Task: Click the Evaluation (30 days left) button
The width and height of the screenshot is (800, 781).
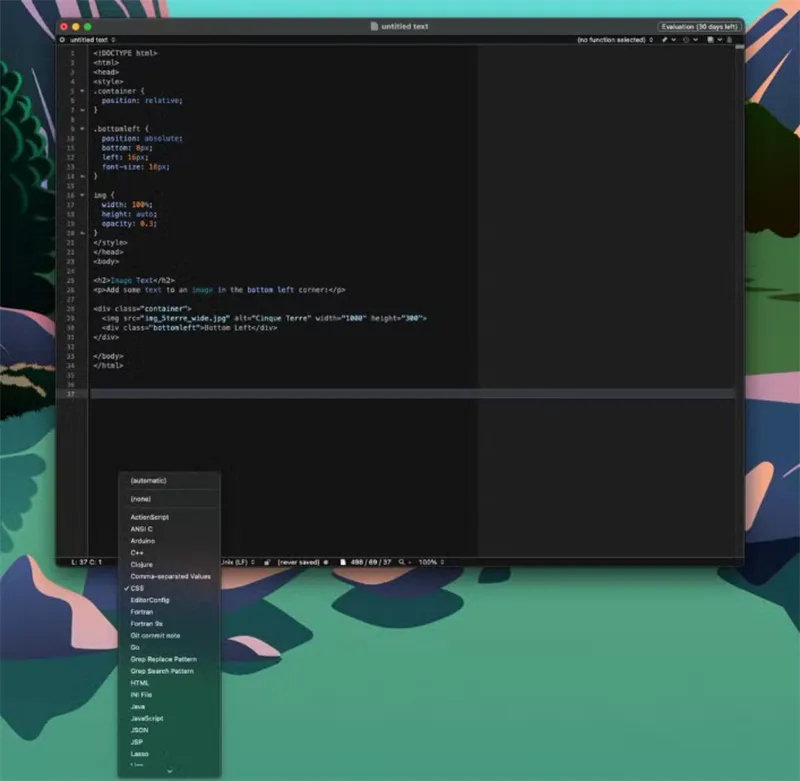Action: click(696, 26)
